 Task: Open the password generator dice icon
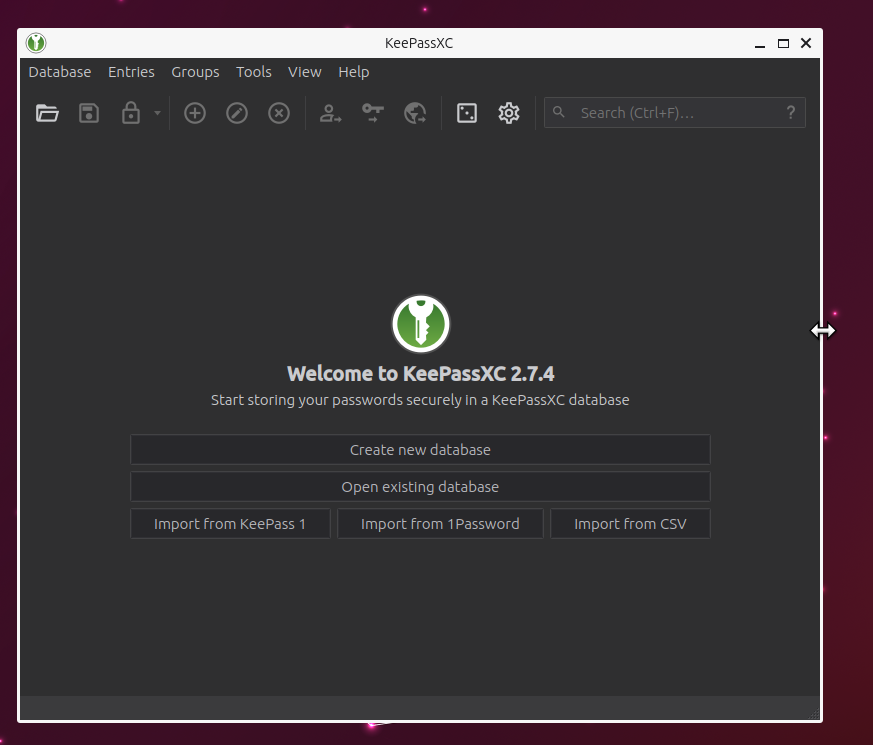pos(466,112)
